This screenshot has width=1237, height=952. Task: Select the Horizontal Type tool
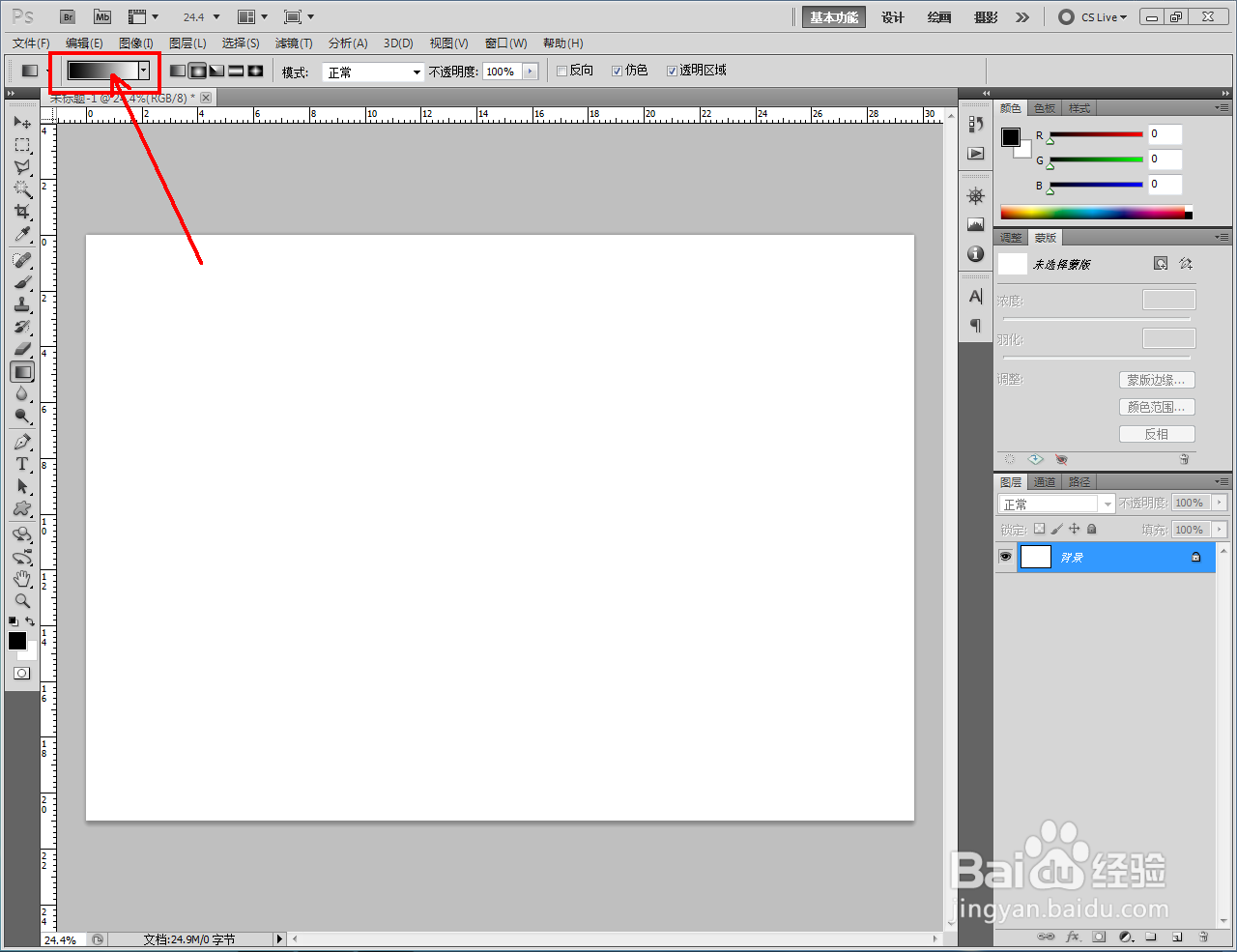point(22,464)
